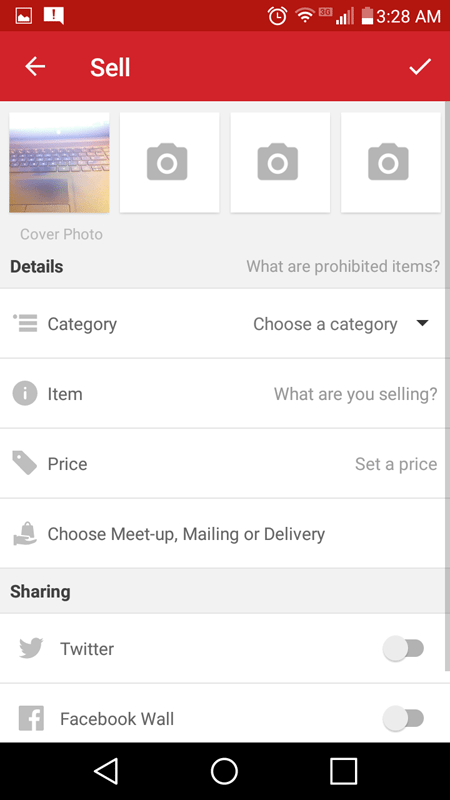Add a photo in fourth camera slot
The width and height of the screenshot is (450, 800).
pyautogui.click(x=391, y=162)
